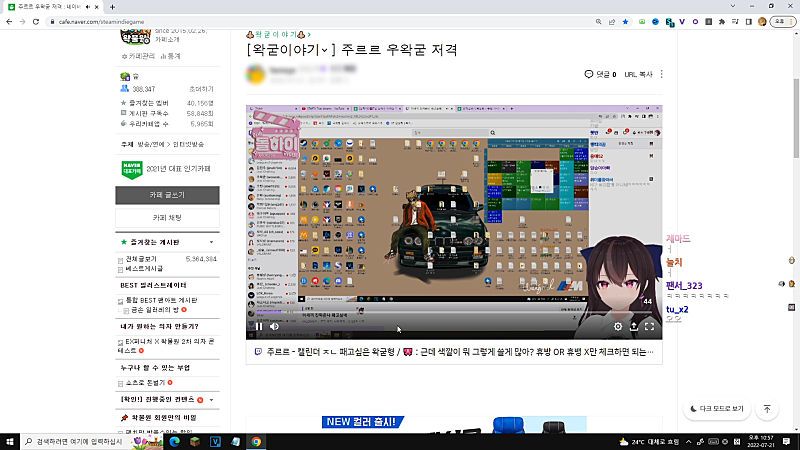Viewport: 800px width, 450px height.
Task: Open the media control playlist icon
Action: [735, 22]
